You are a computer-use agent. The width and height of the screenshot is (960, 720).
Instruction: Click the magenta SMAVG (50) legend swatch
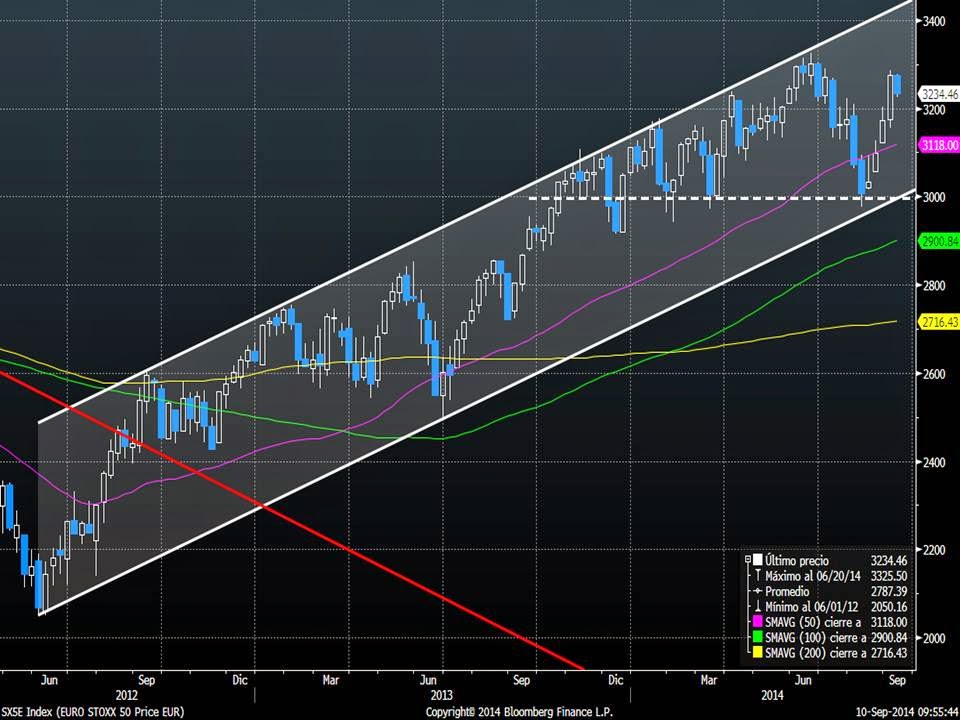point(758,622)
